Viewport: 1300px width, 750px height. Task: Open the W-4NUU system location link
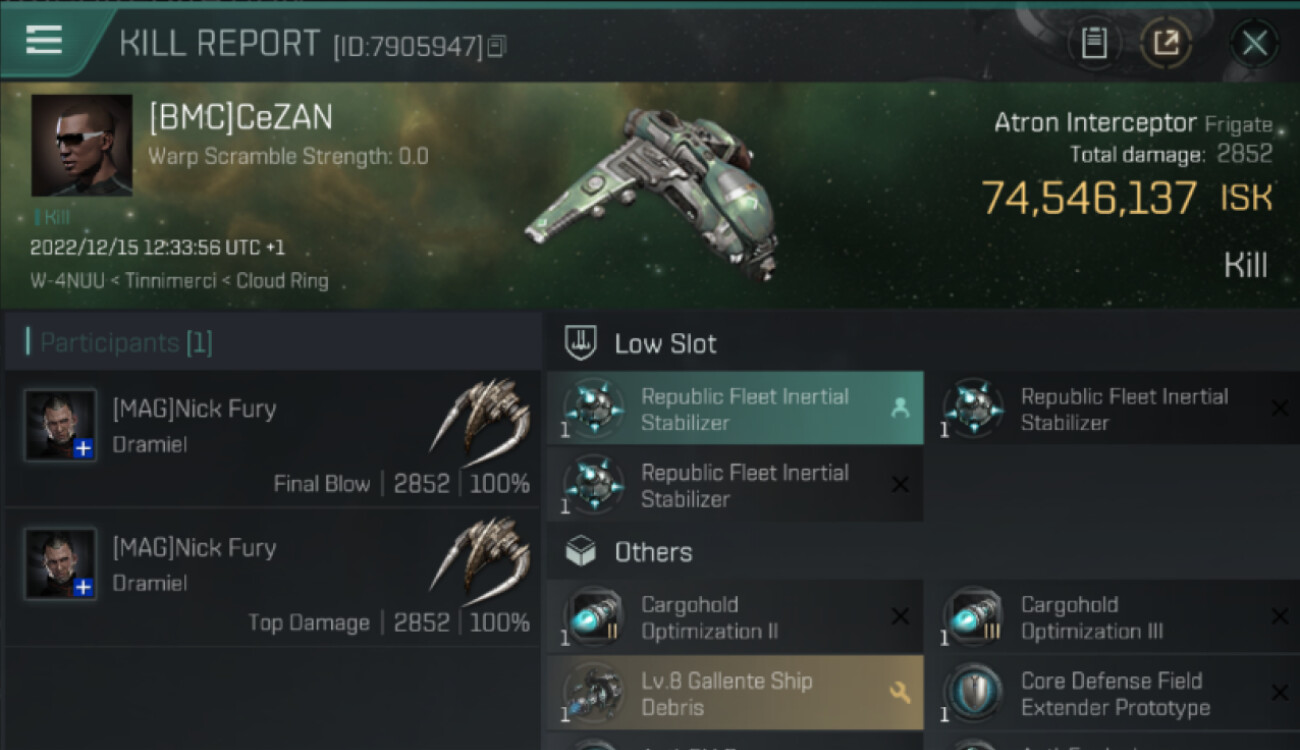coord(64,281)
